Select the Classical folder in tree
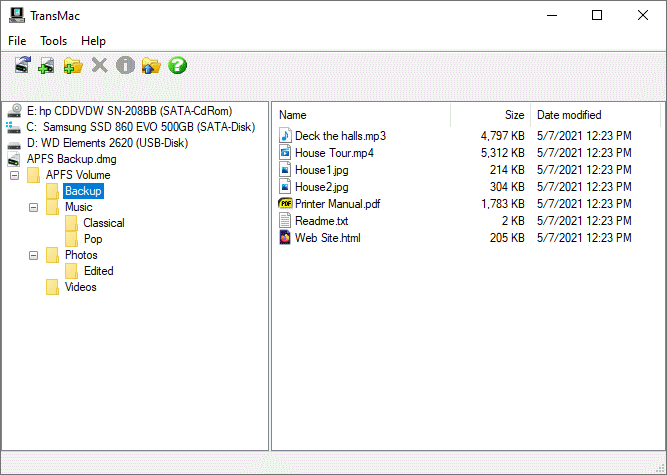The image size is (667, 475). [x=103, y=223]
